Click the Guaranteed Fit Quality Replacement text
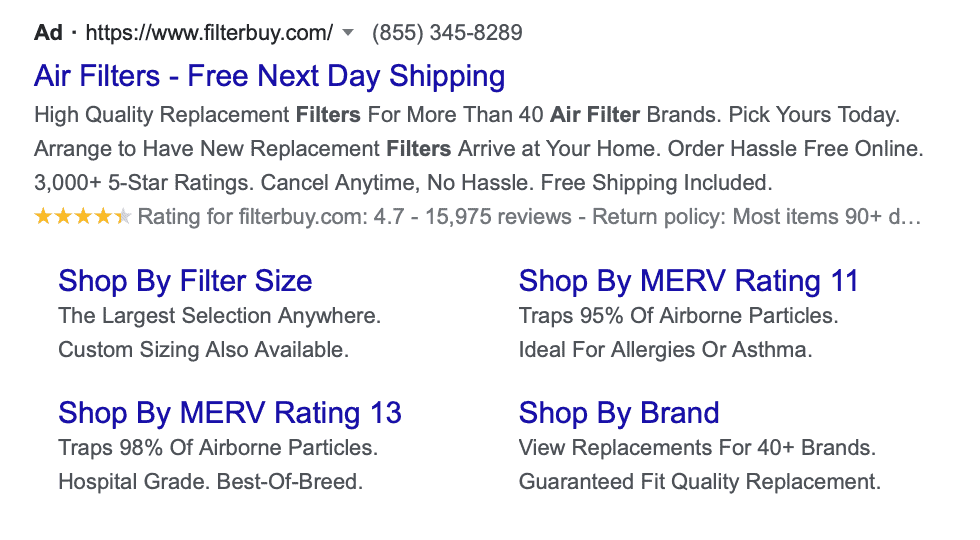The image size is (980, 540). coord(700,482)
